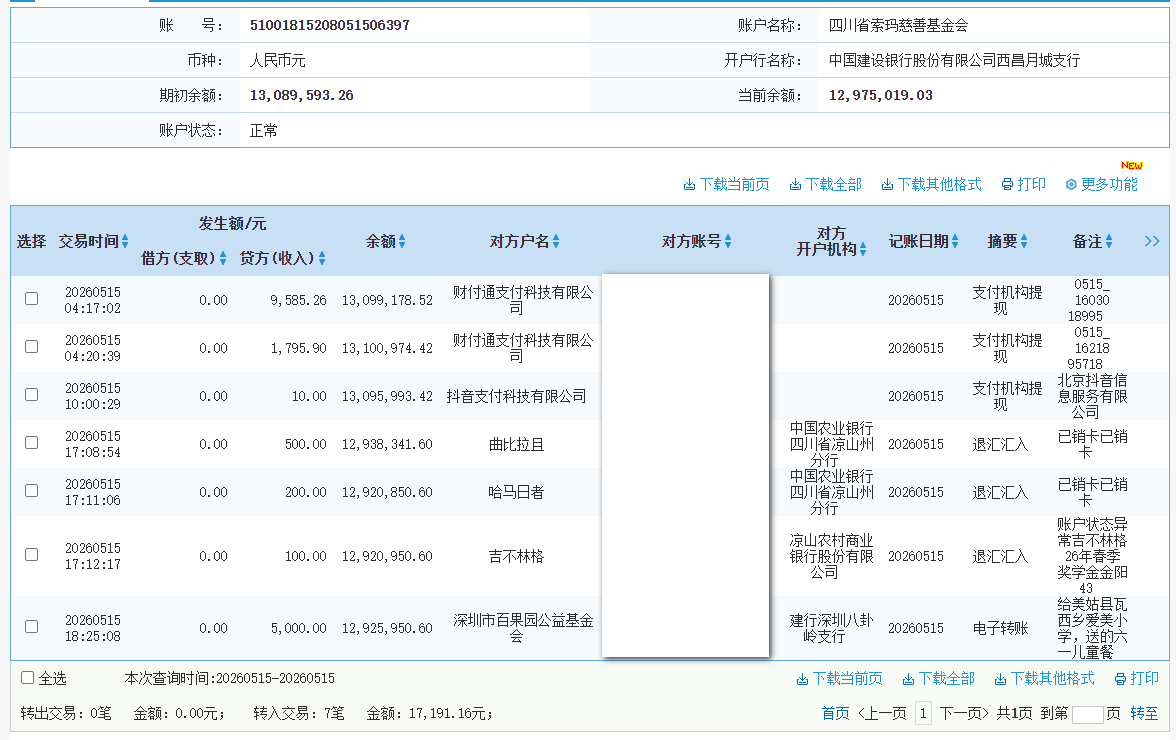Sort by 余额 column arrows

click(402, 241)
